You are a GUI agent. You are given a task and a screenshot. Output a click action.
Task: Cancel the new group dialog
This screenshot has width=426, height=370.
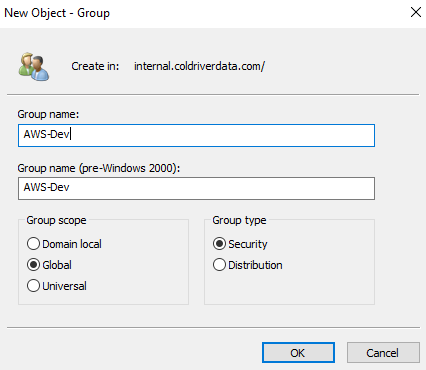point(383,353)
